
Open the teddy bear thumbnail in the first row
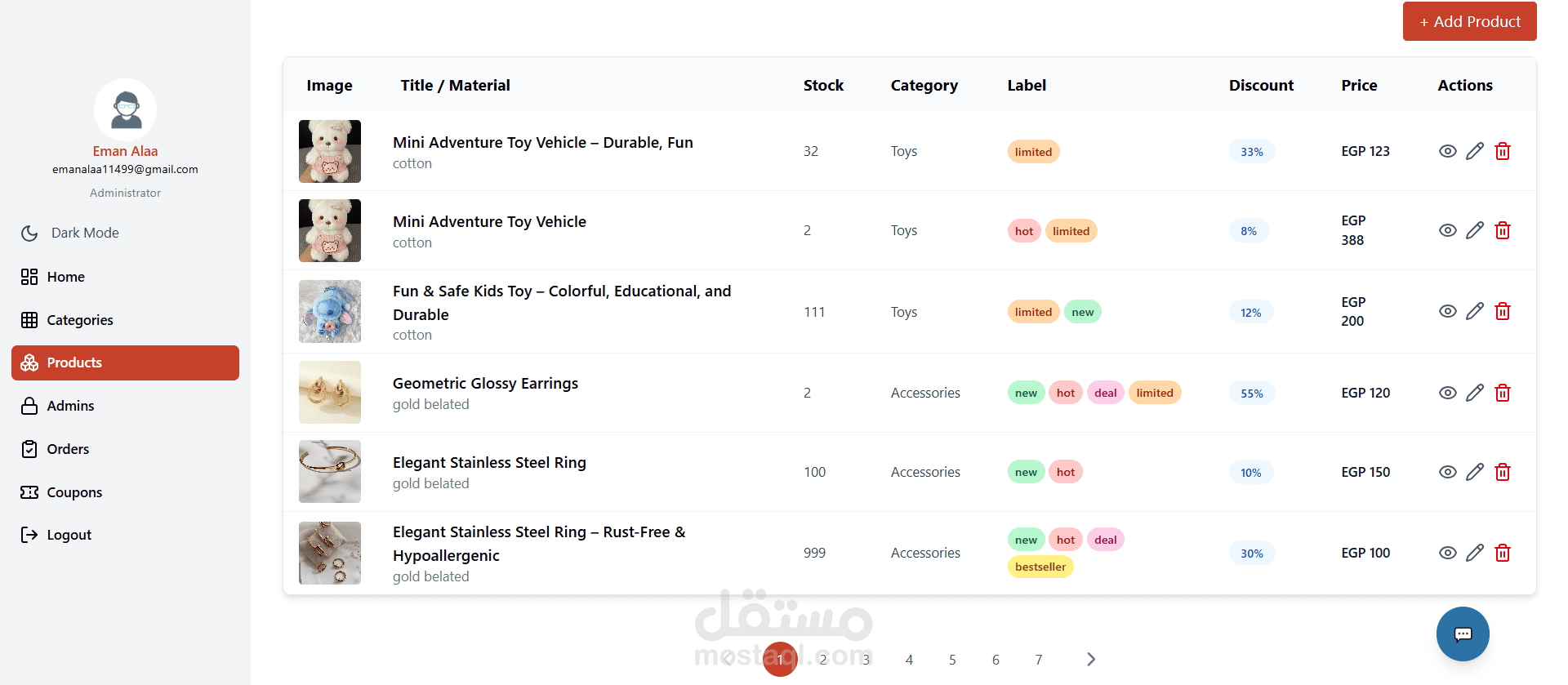330,151
